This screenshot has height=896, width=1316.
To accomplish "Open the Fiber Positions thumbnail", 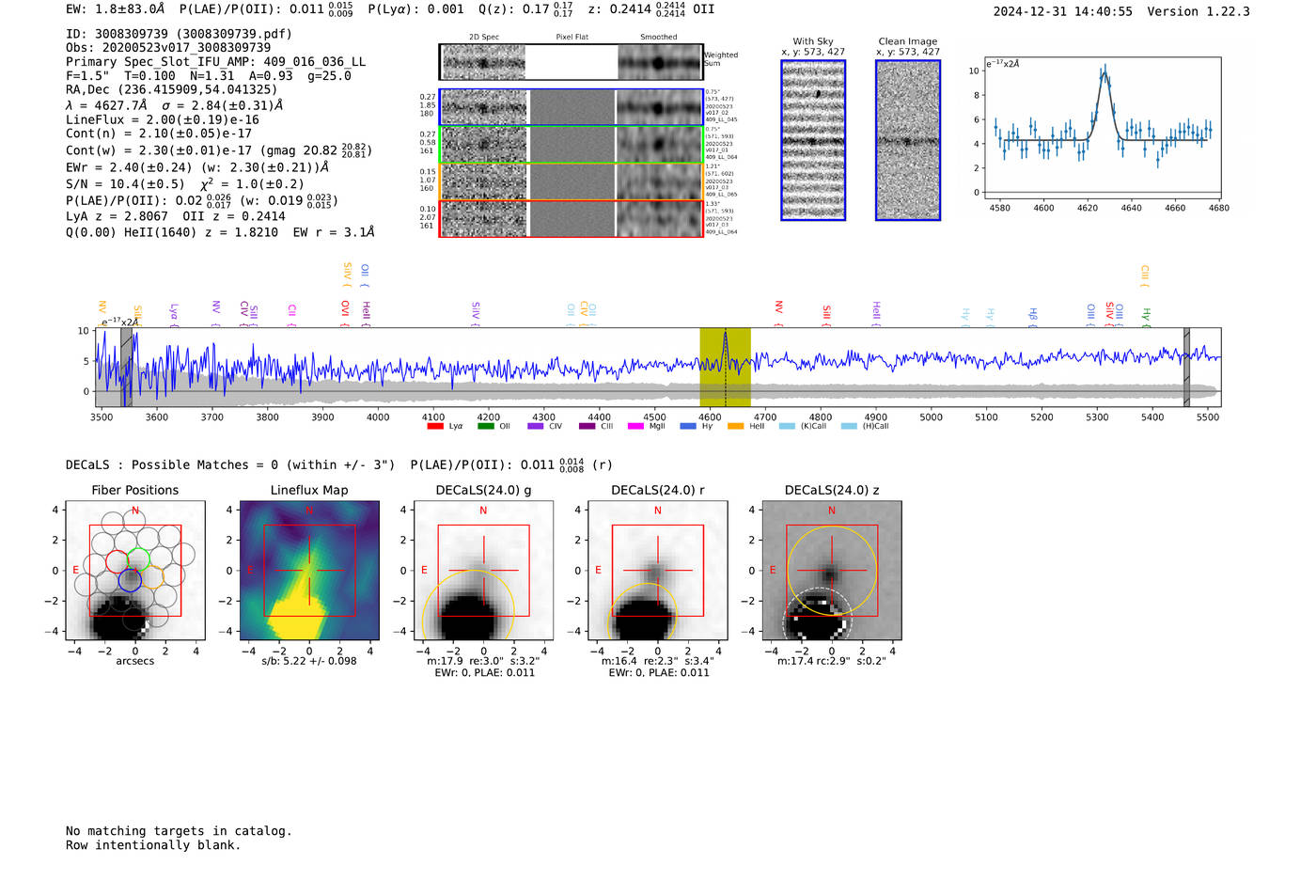I will point(135,571).
